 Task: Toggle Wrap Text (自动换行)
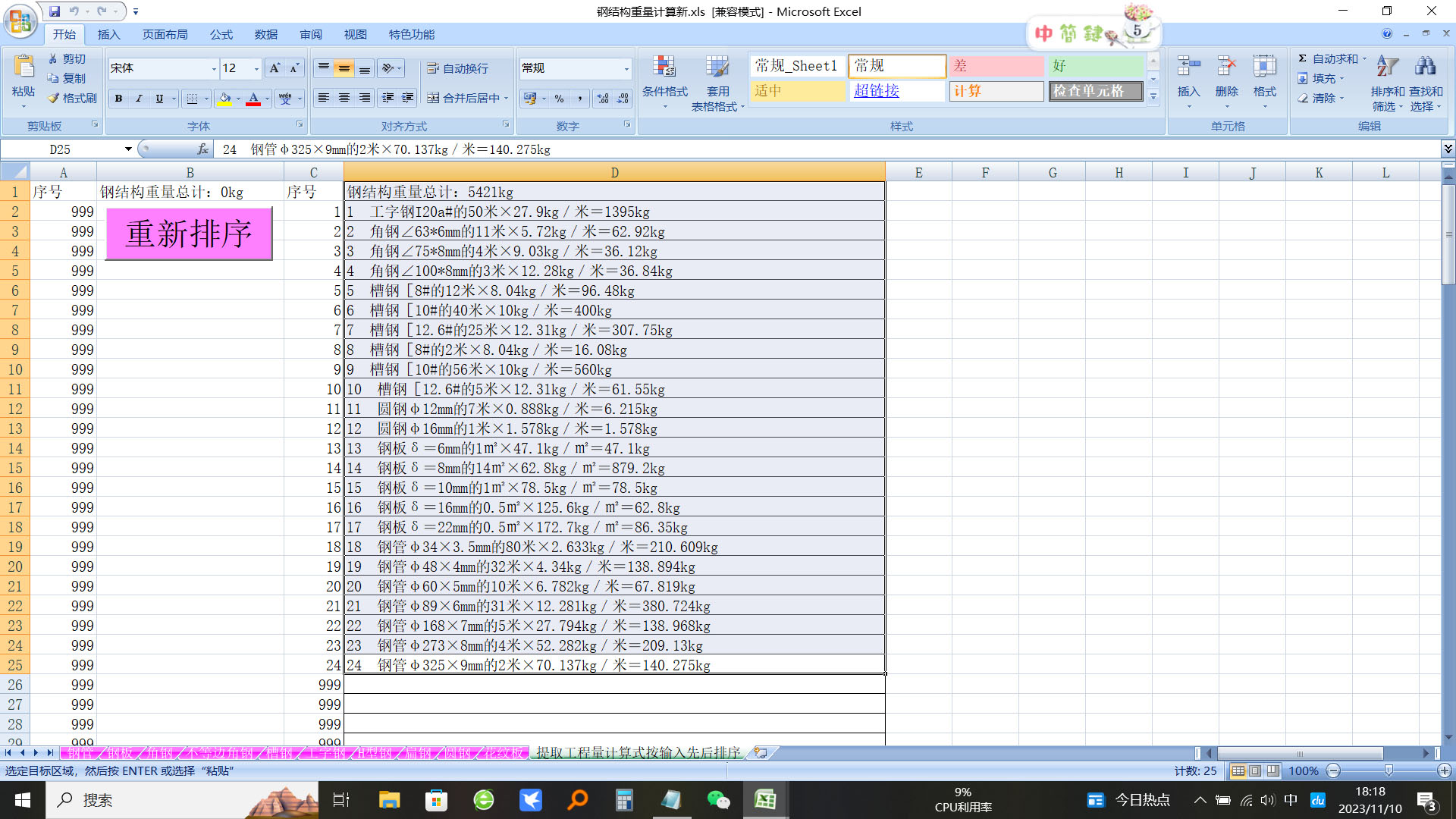(x=458, y=68)
